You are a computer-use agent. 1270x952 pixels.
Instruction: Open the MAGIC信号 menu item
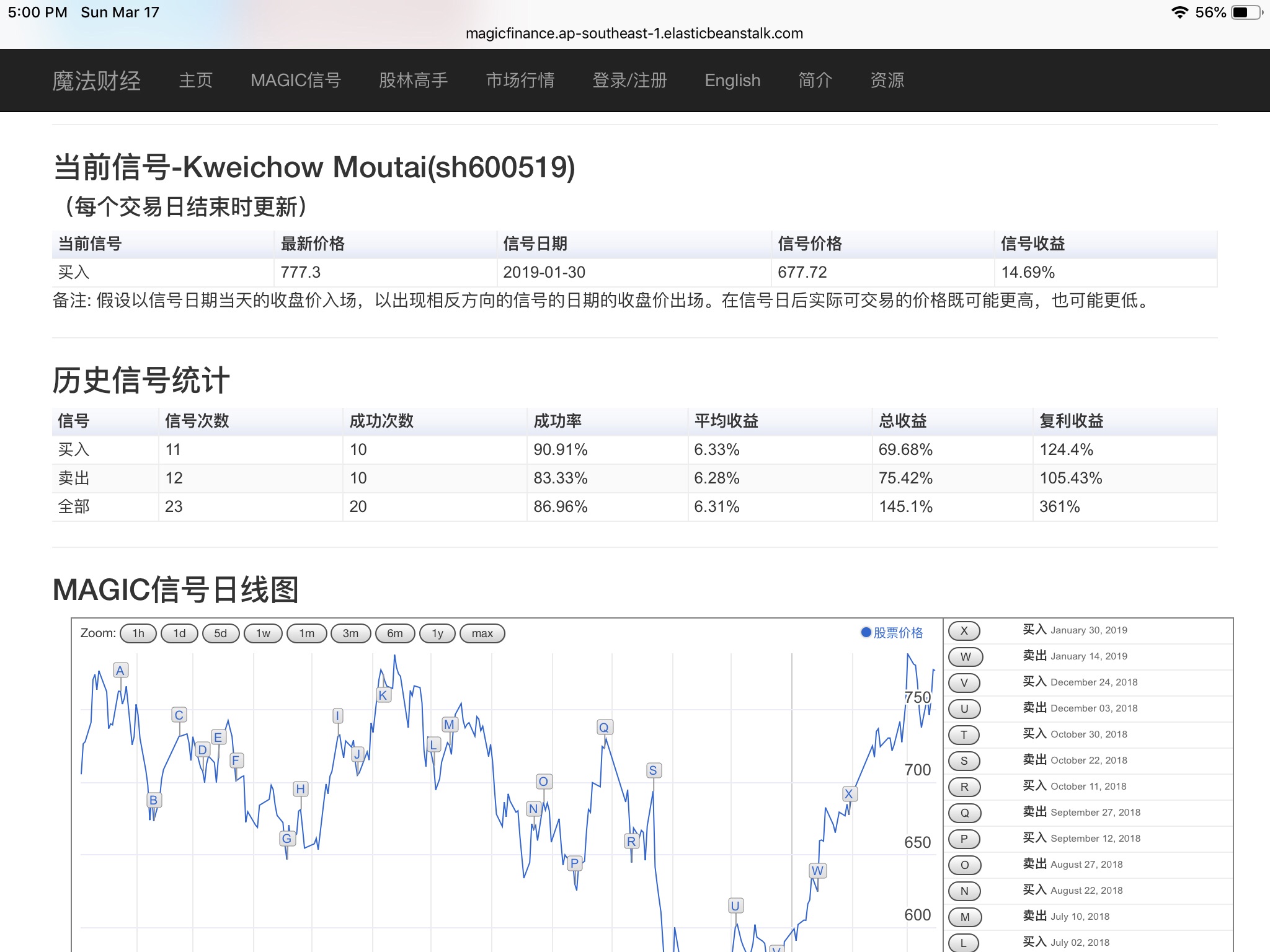pos(296,81)
